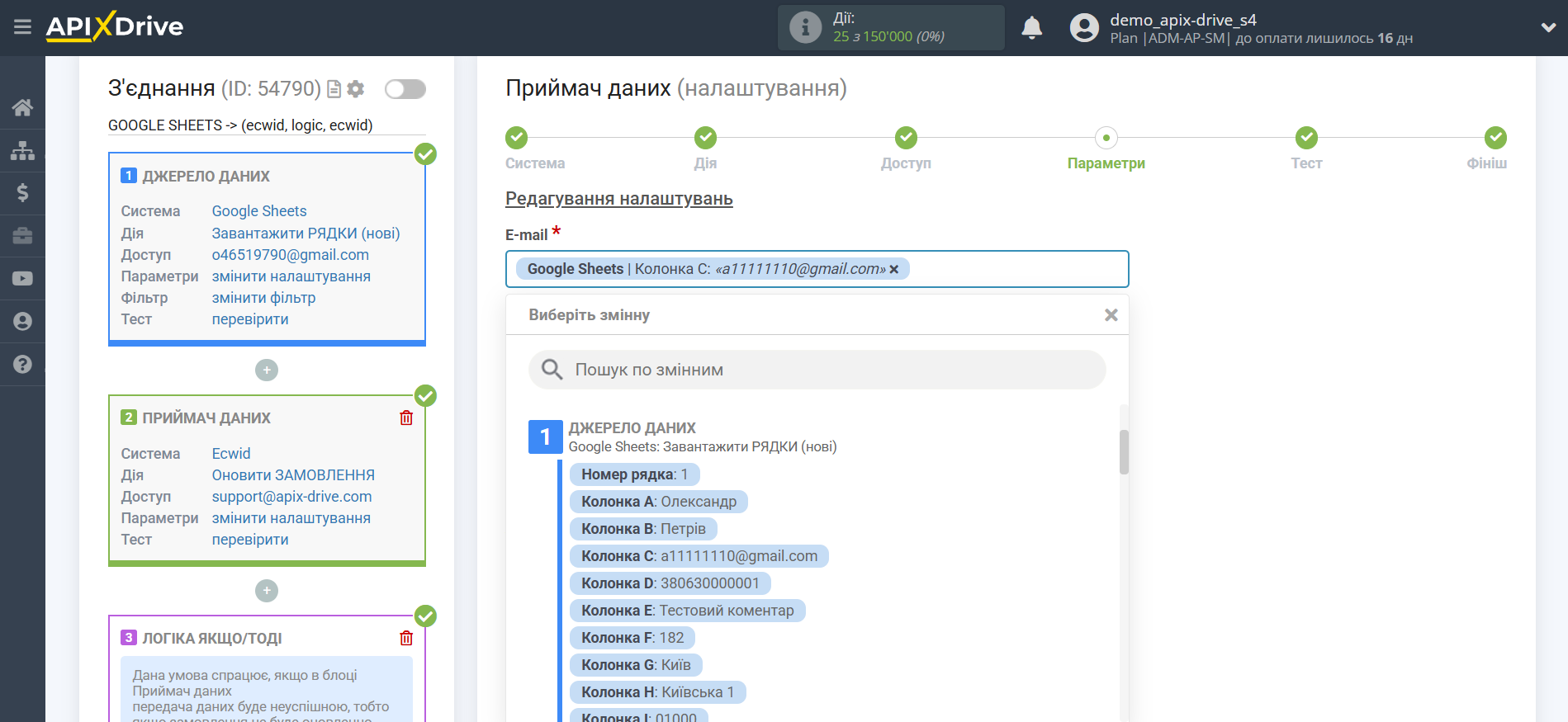Click the Редагування налаштувань heading
The image size is (1568, 722).
coord(619,199)
